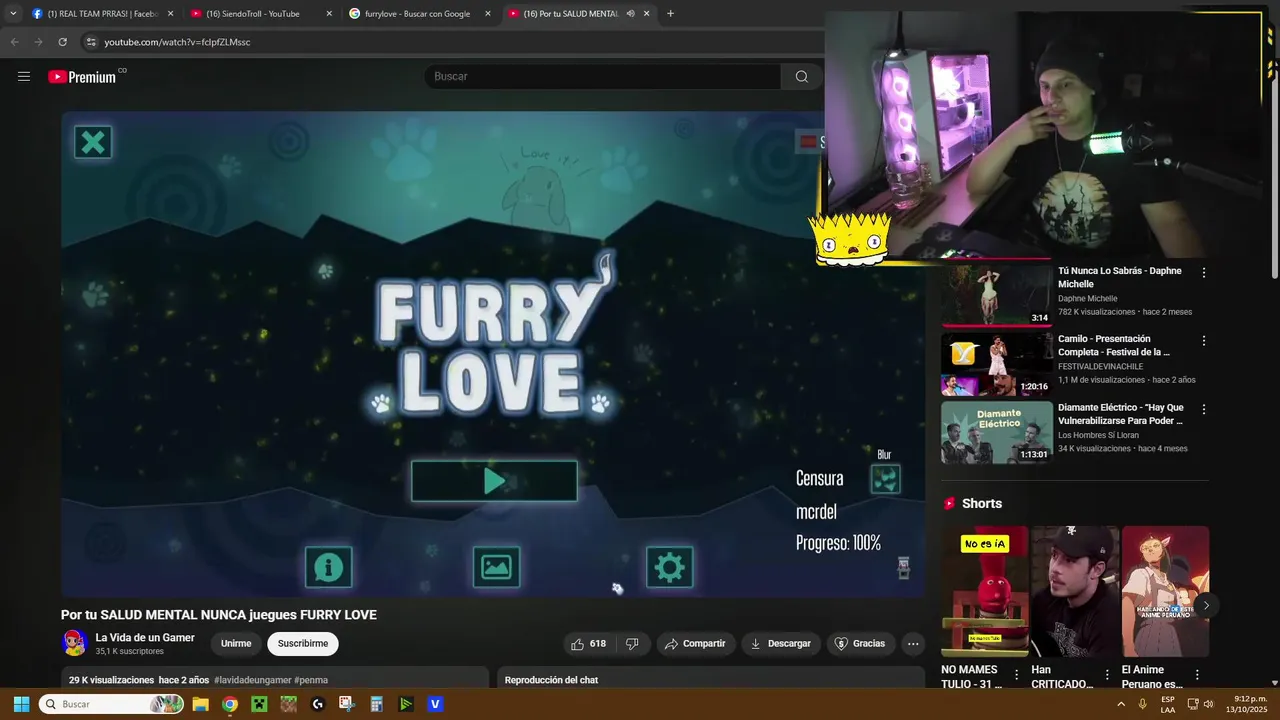Open the YouTube hamburger guide menu
Image resolution: width=1280 pixels, height=720 pixels.
pyautogui.click(x=24, y=77)
